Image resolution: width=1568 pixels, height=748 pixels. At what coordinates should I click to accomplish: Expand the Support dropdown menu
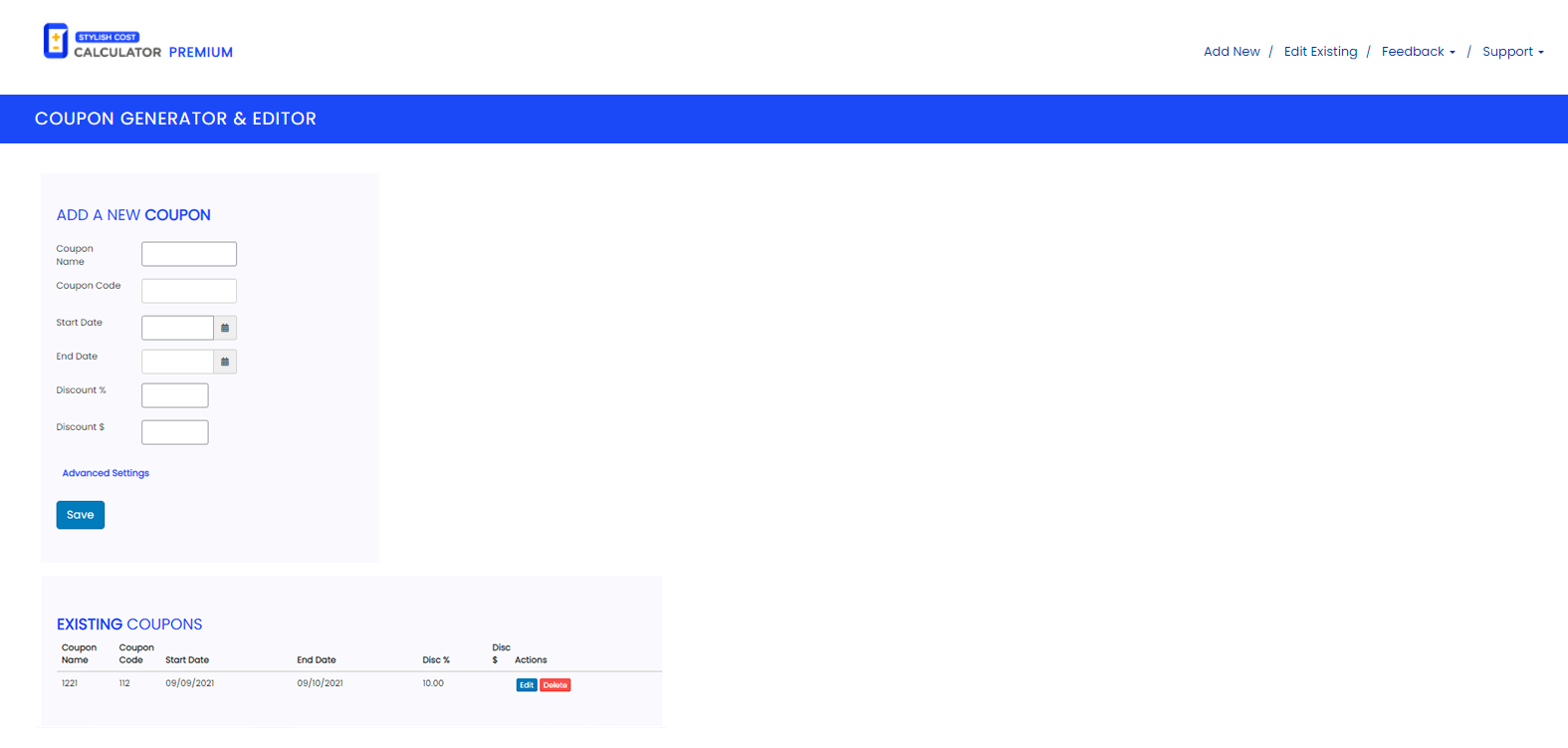tap(1512, 52)
